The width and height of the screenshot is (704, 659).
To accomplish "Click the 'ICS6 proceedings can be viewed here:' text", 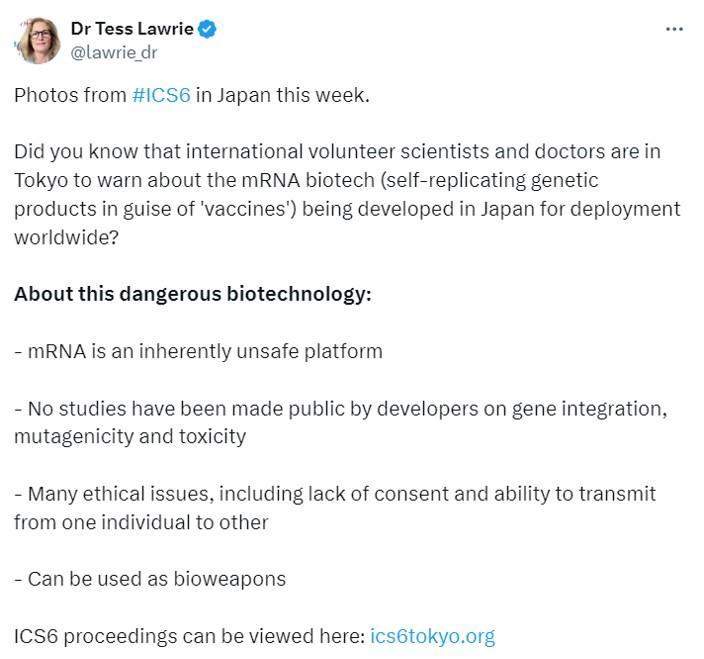I will [x=189, y=636].
